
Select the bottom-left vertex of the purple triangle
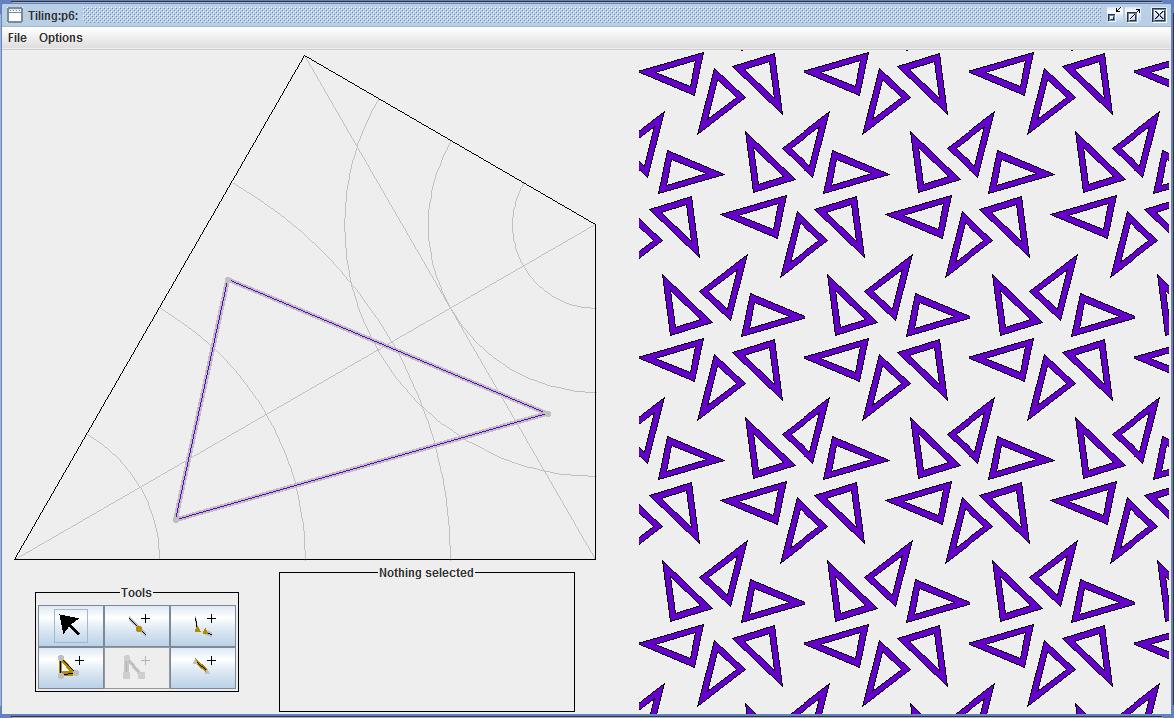tap(177, 519)
